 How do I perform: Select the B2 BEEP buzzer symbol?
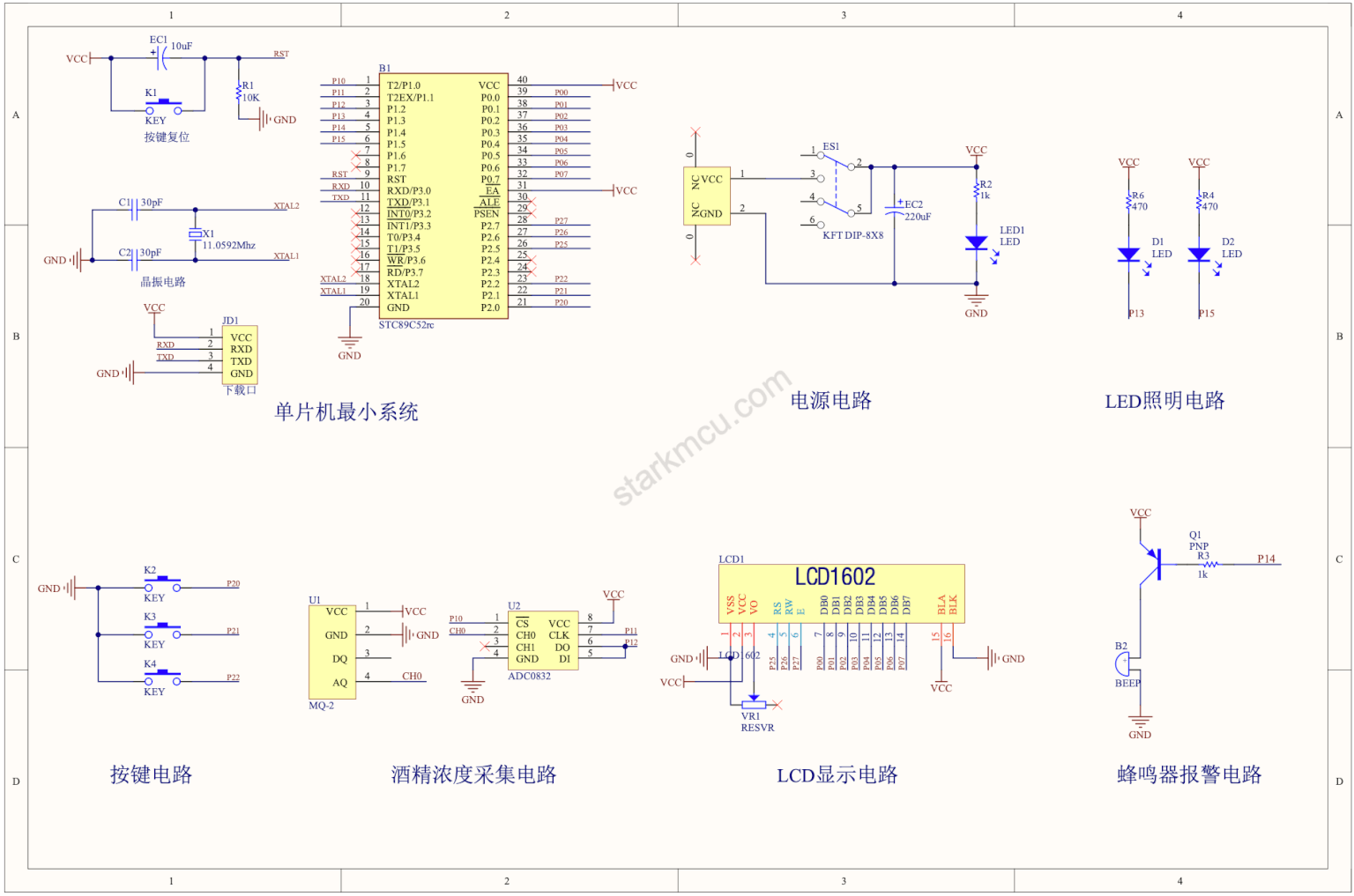tap(1124, 663)
